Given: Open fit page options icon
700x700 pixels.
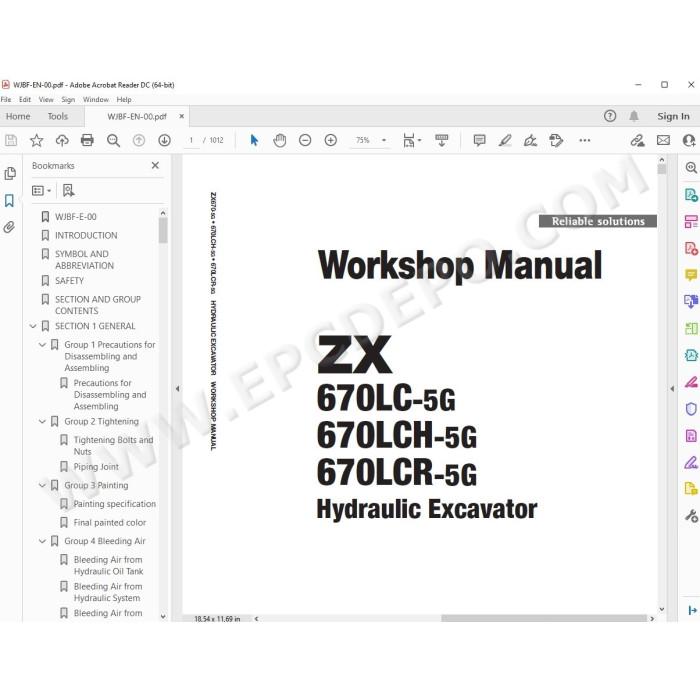Looking at the screenshot, I should click(x=411, y=141).
